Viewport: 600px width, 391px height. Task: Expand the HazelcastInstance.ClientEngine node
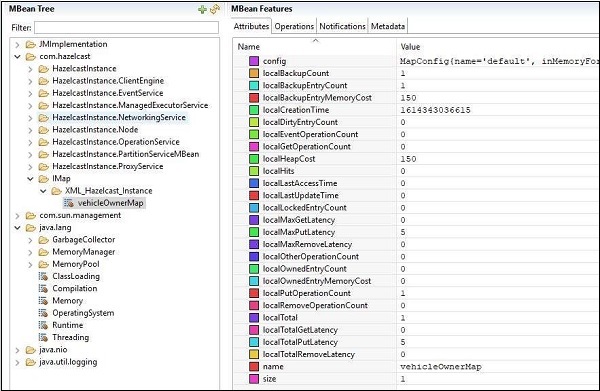pos(30,81)
